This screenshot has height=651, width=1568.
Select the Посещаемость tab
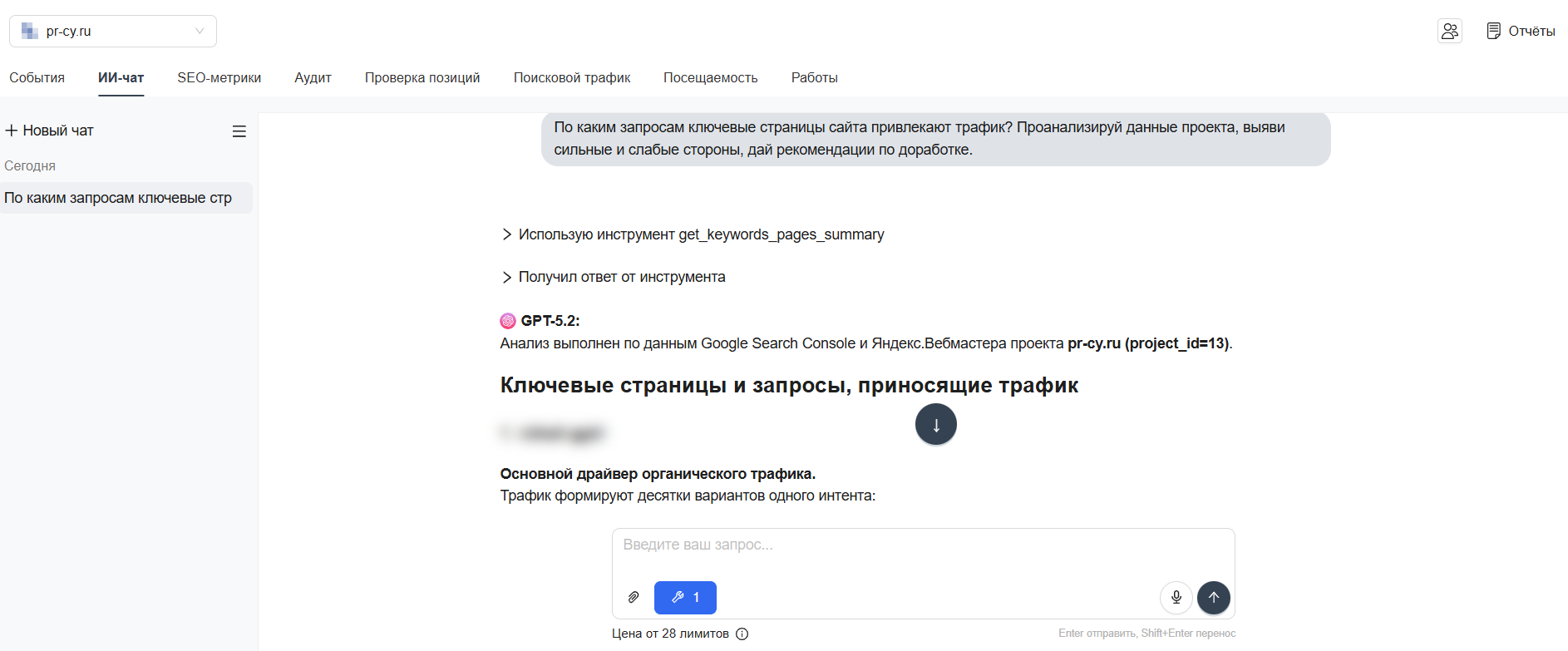(710, 77)
